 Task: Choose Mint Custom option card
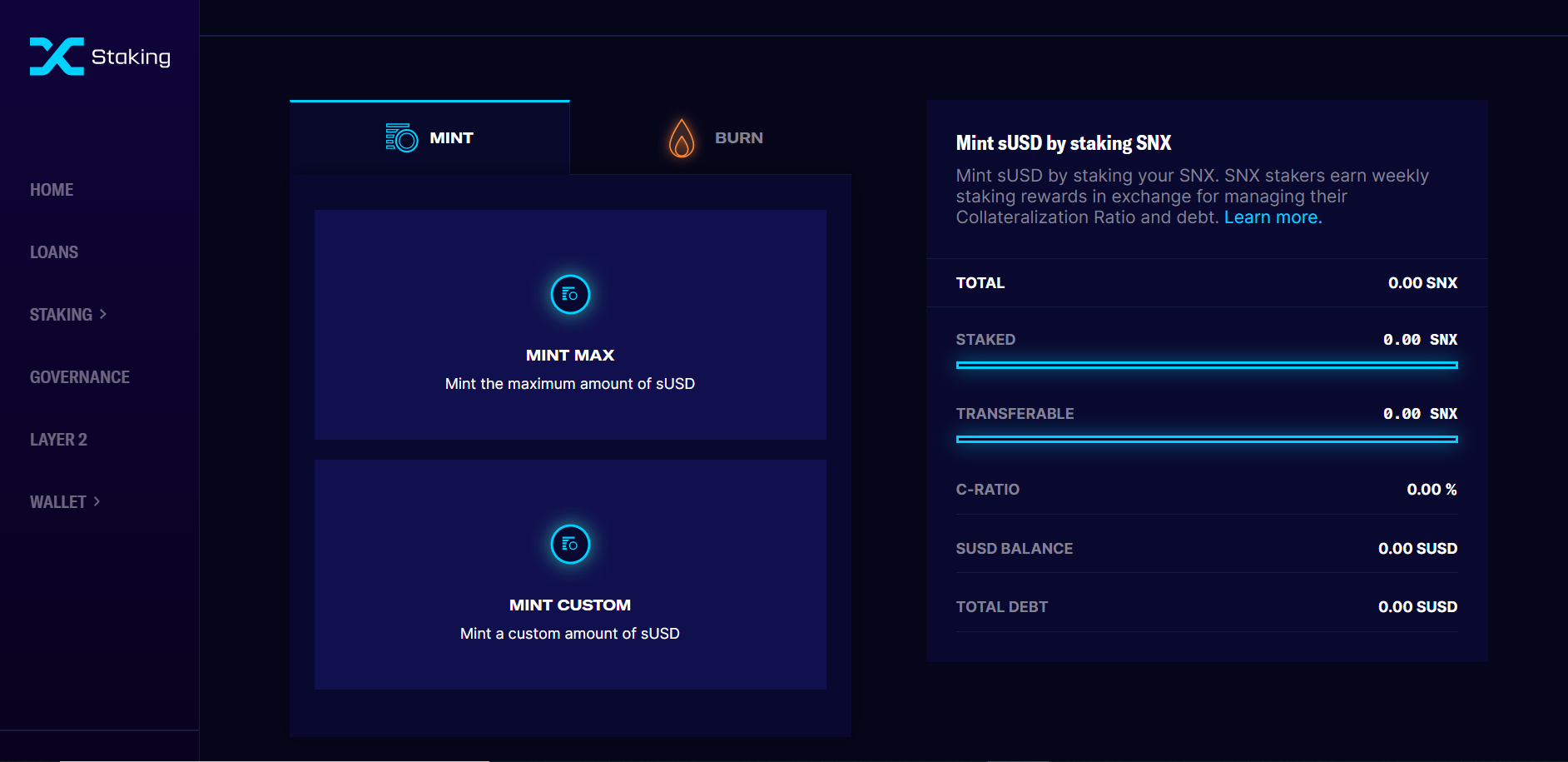coord(570,575)
